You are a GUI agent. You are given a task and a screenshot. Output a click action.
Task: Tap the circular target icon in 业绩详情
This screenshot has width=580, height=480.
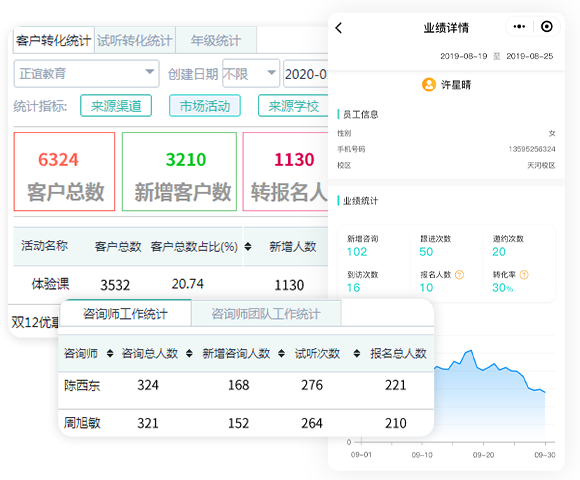(x=546, y=27)
